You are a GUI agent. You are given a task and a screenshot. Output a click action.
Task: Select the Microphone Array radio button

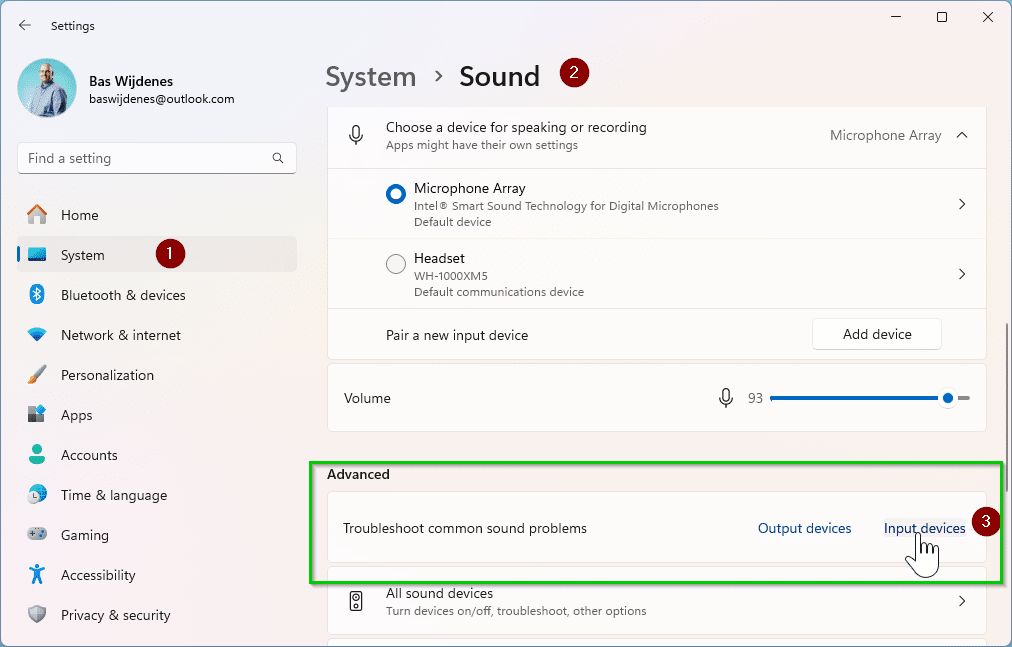(396, 194)
